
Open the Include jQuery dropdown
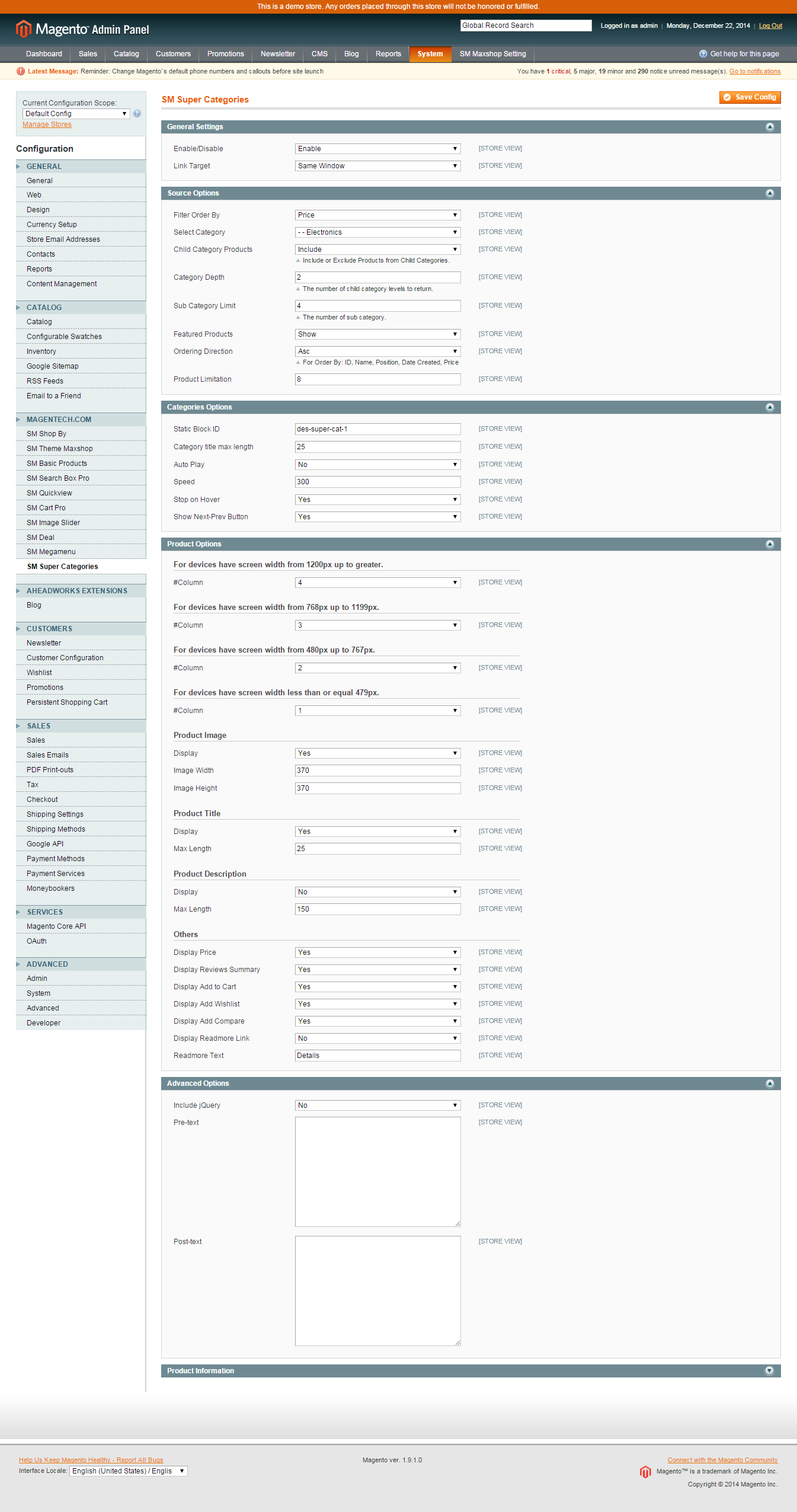pyautogui.click(x=377, y=1105)
